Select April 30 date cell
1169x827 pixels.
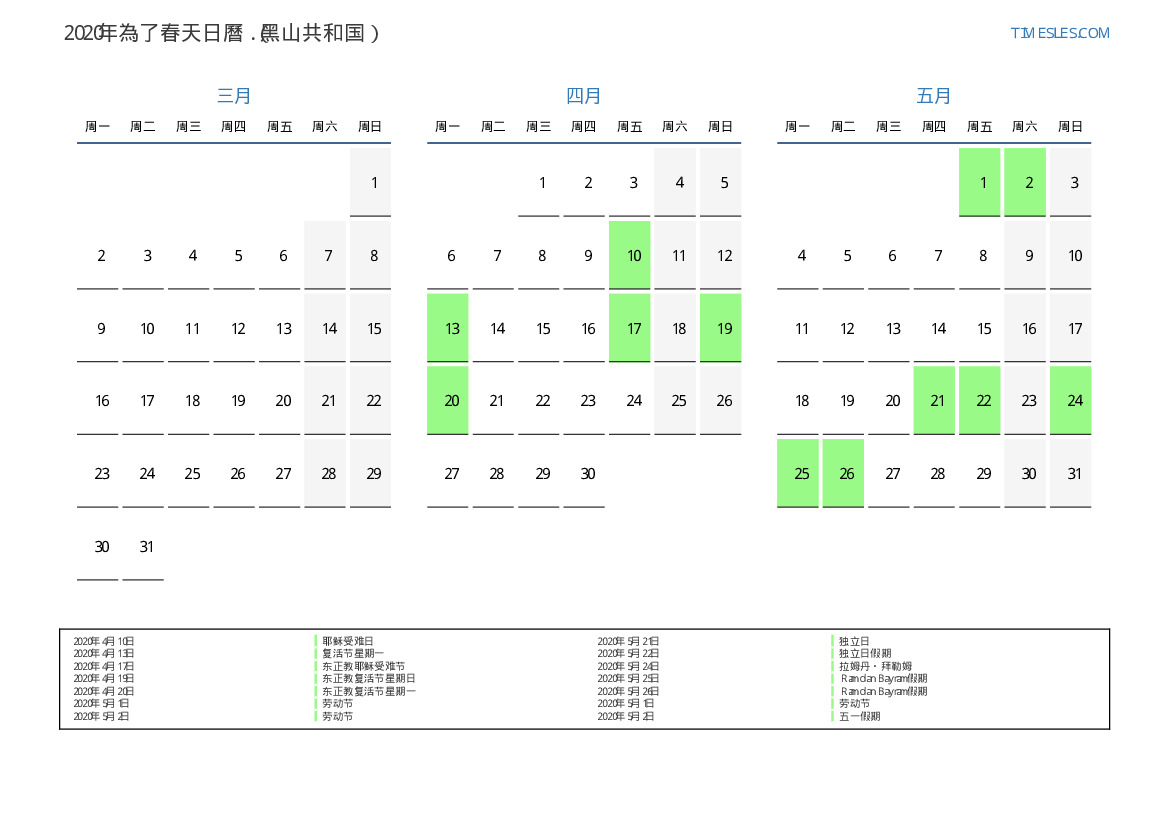pos(584,473)
